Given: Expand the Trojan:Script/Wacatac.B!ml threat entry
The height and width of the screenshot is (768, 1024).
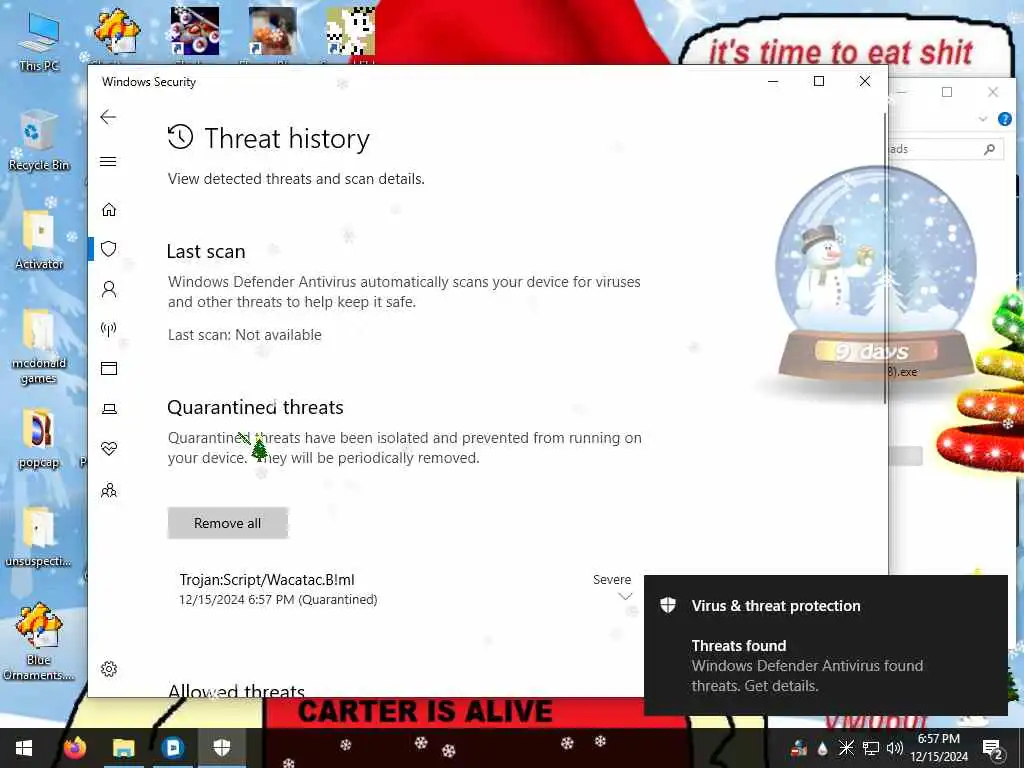Looking at the screenshot, I should click(625, 596).
